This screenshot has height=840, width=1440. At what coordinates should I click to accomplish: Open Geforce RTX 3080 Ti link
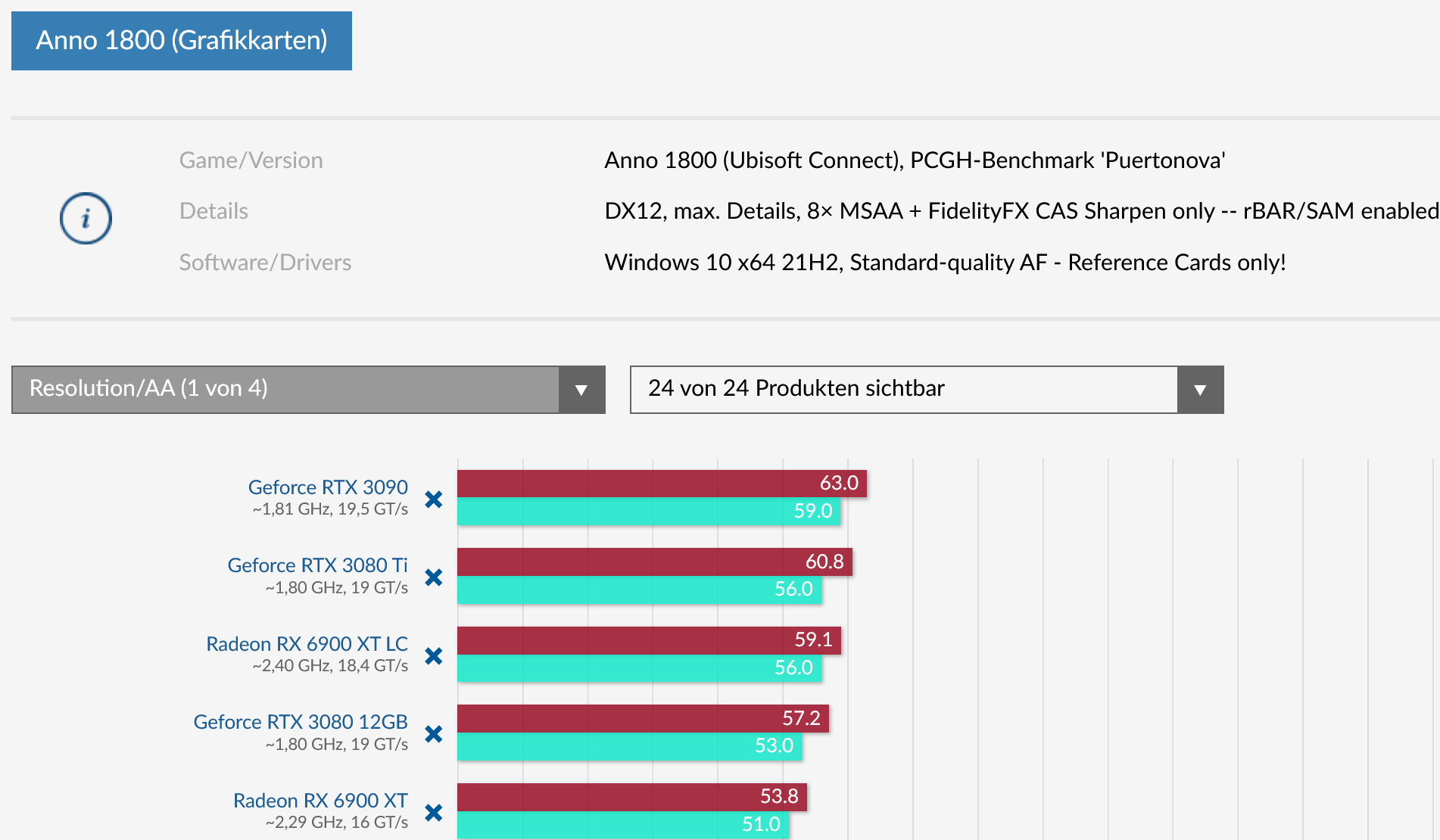pyautogui.click(x=317, y=565)
